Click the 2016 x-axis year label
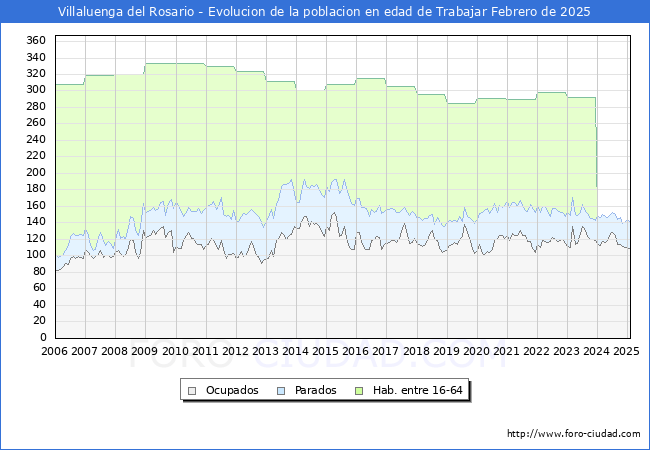Image resolution: width=650 pixels, height=450 pixels. (355, 351)
